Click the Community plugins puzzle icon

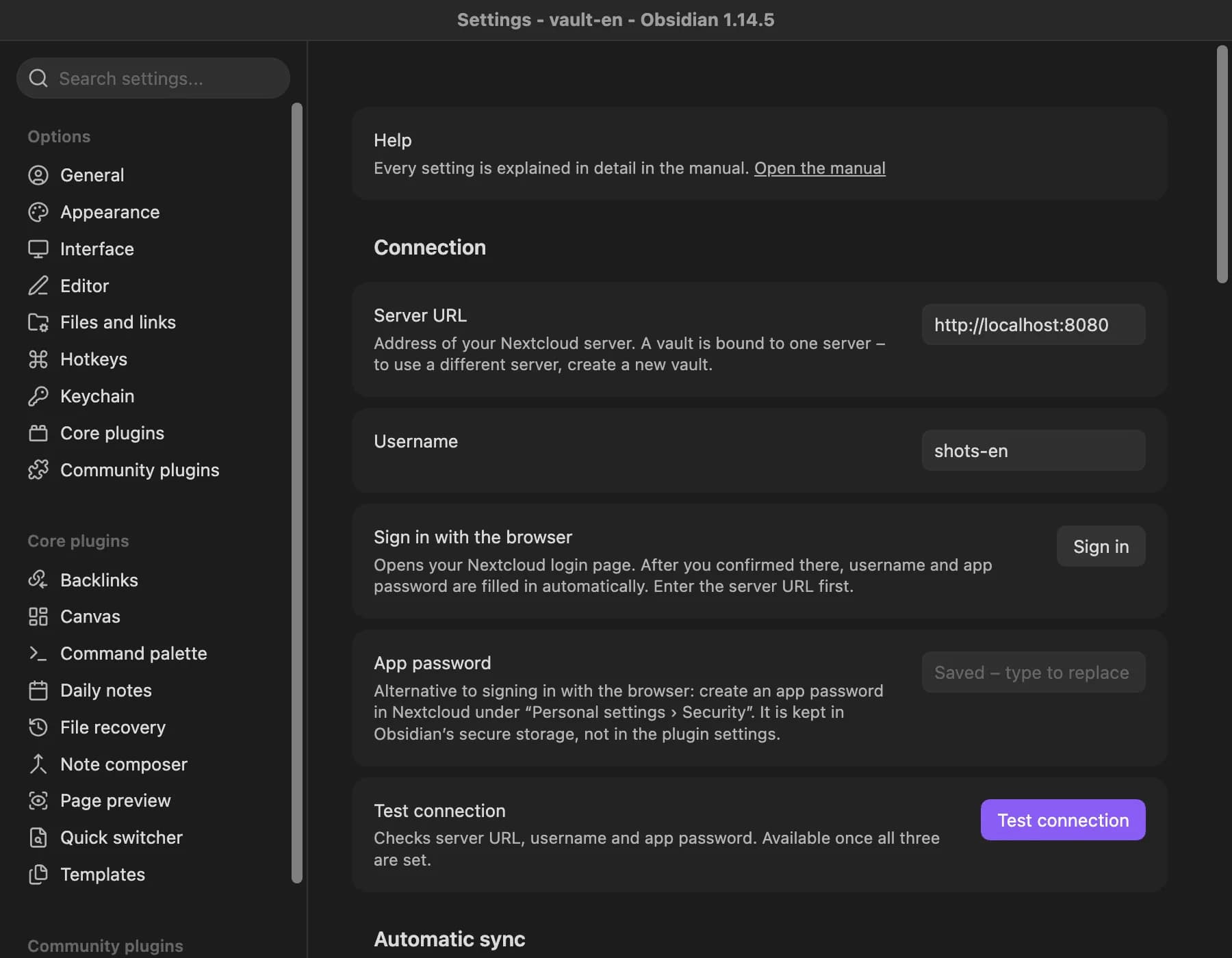point(38,470)
